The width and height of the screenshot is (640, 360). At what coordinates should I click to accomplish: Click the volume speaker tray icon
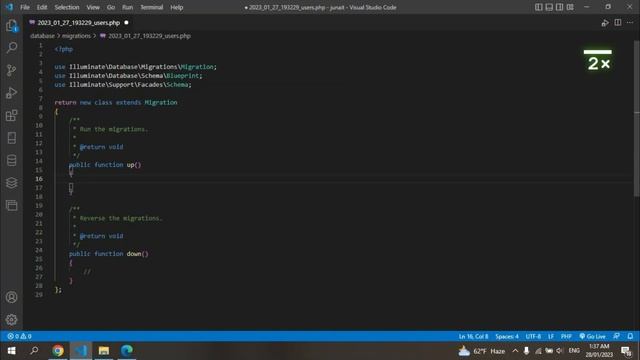point(560,351)
